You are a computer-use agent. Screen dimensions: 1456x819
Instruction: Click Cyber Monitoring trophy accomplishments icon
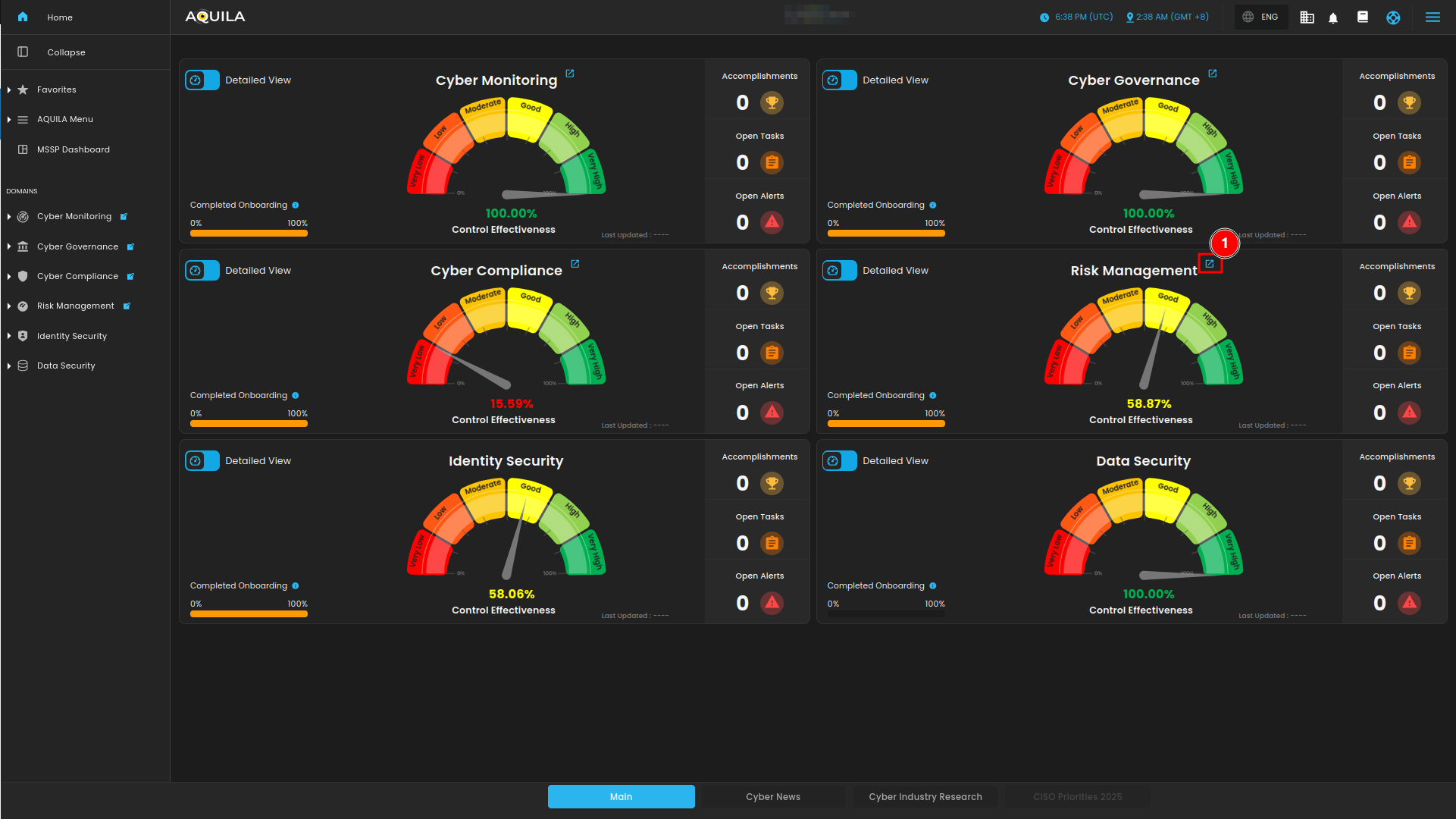point(772,103)
